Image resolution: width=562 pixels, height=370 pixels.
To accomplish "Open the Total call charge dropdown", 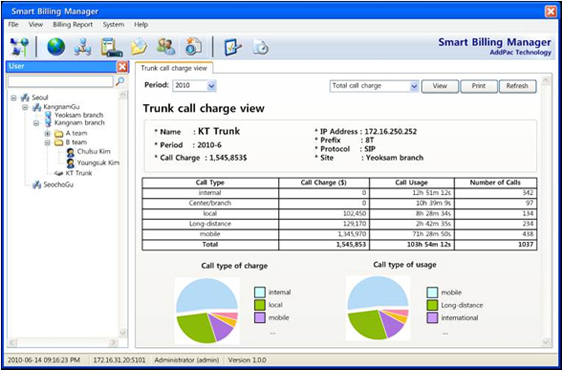I will click(414, 86).
